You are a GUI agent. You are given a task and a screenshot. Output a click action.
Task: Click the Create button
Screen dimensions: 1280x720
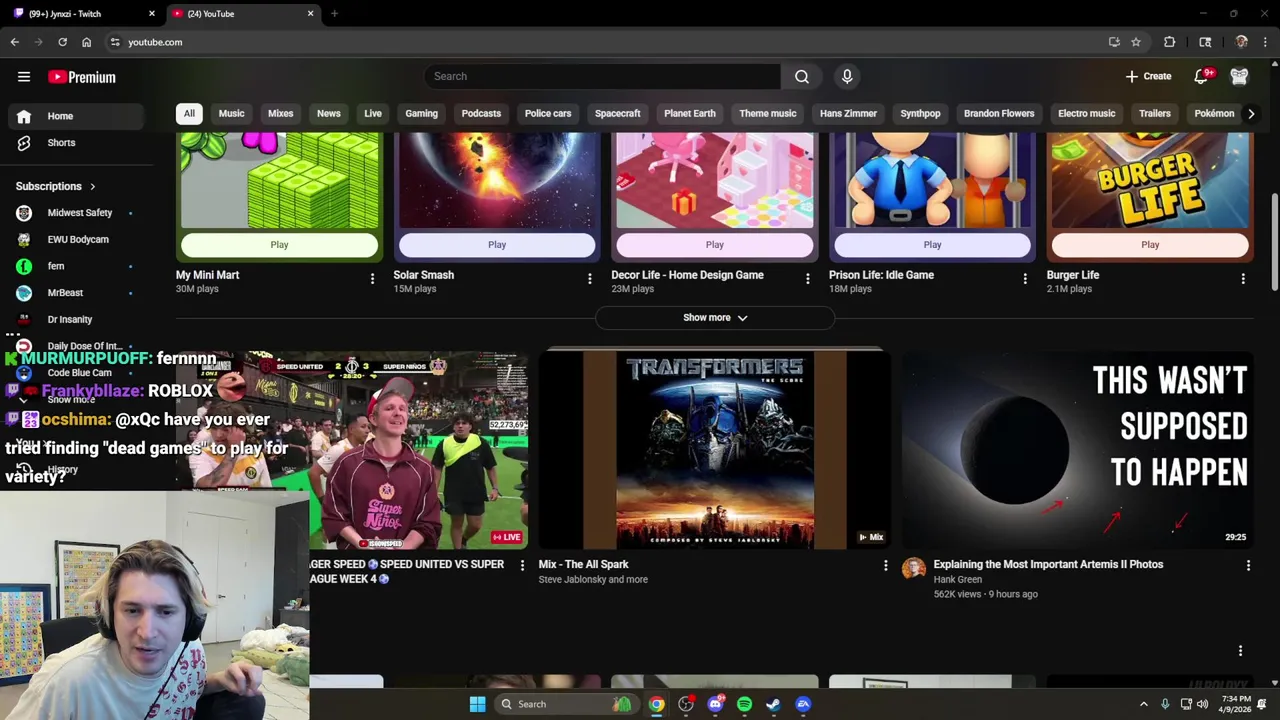(1148, 76)
